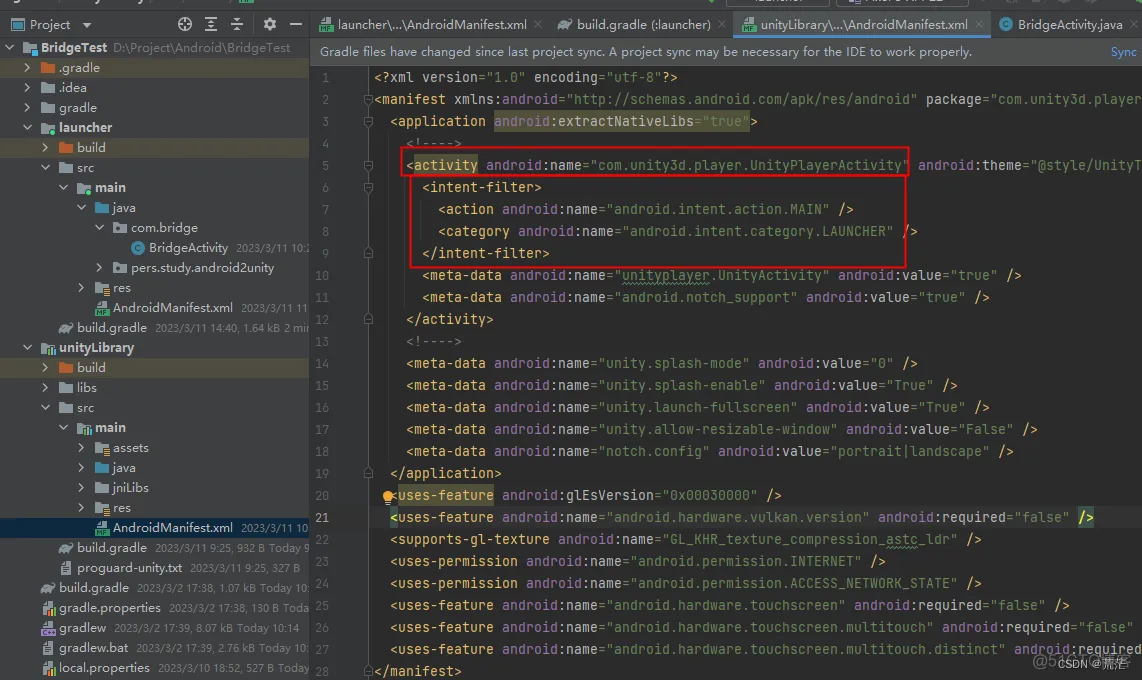The width and height of the screenshot is (1142, 680).
Task: Fold the application tag on line 3
Action: click(x=369, y=122)
